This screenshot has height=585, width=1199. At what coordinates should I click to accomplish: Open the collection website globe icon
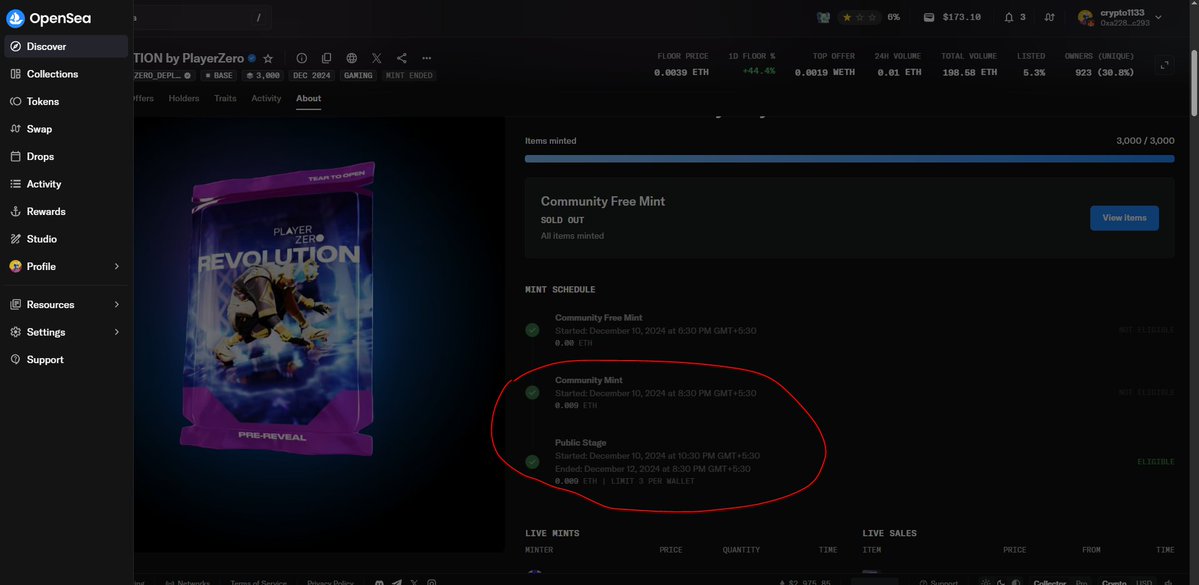pyautogui.click(x=352, y=58)
